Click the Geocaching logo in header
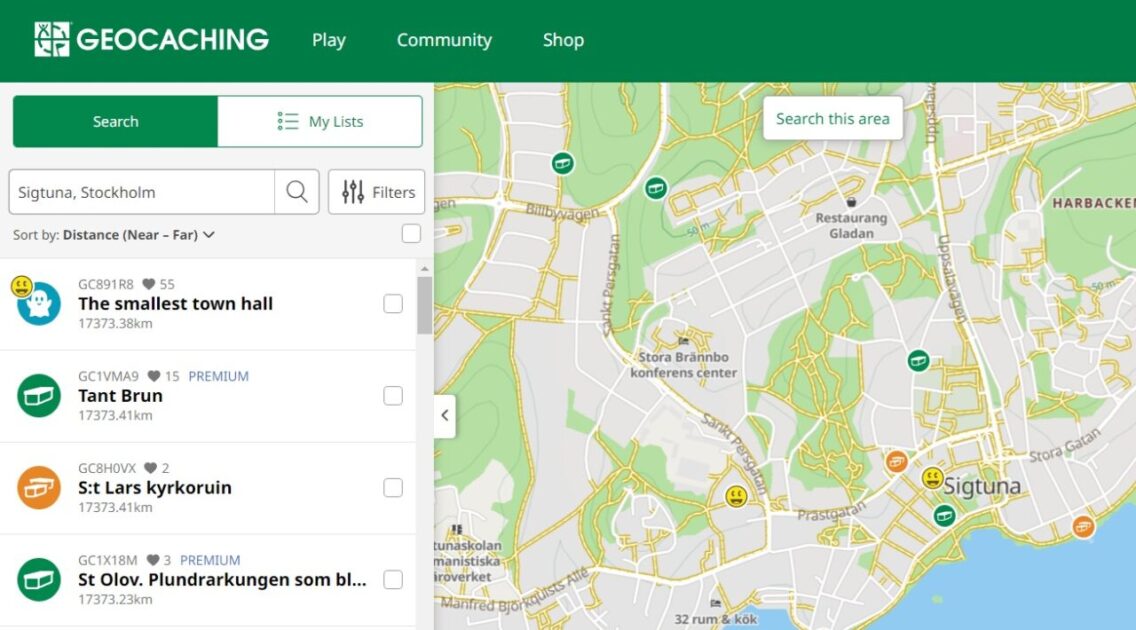 click(151, 40)
